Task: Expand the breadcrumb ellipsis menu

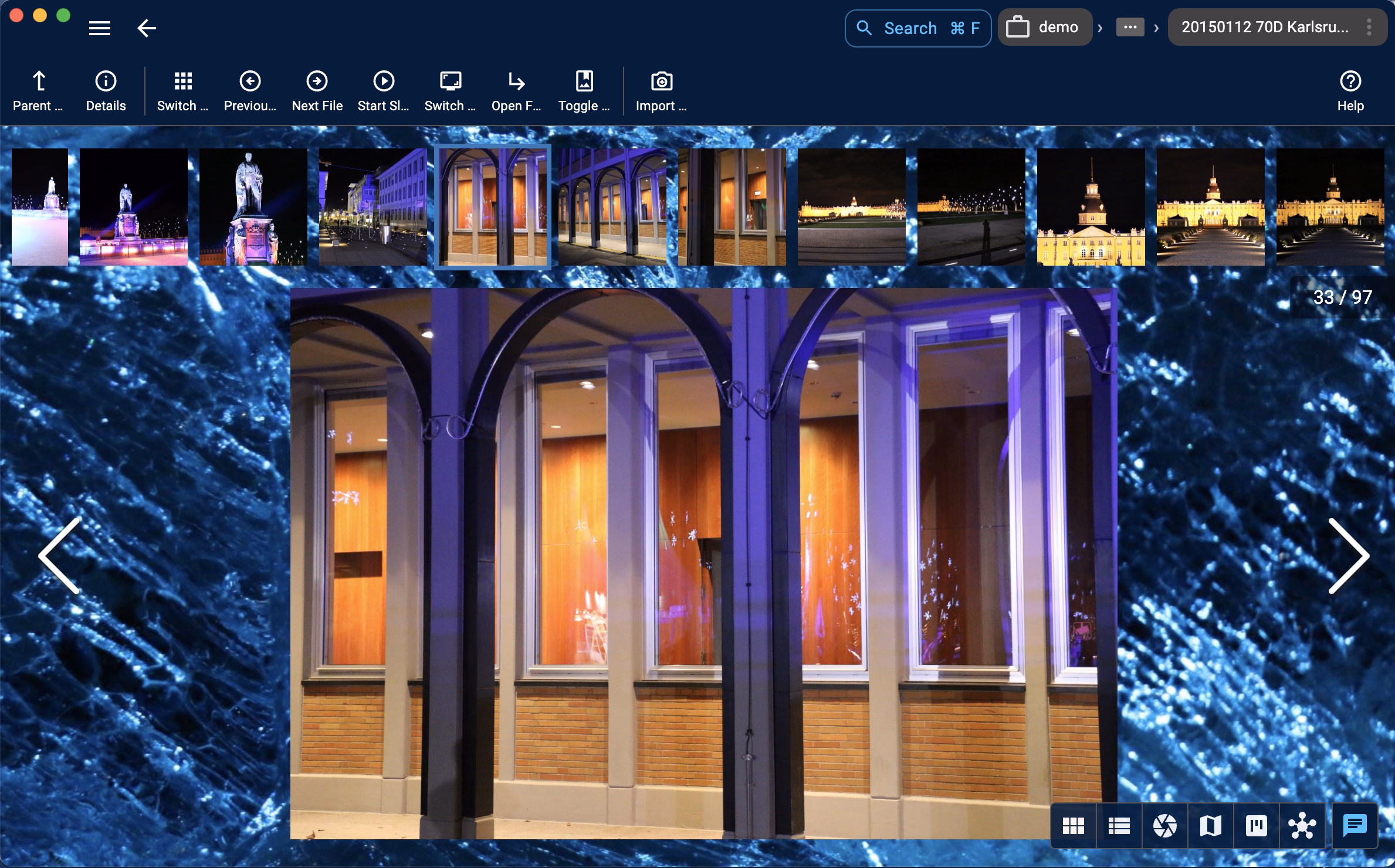Action: 1130,27
